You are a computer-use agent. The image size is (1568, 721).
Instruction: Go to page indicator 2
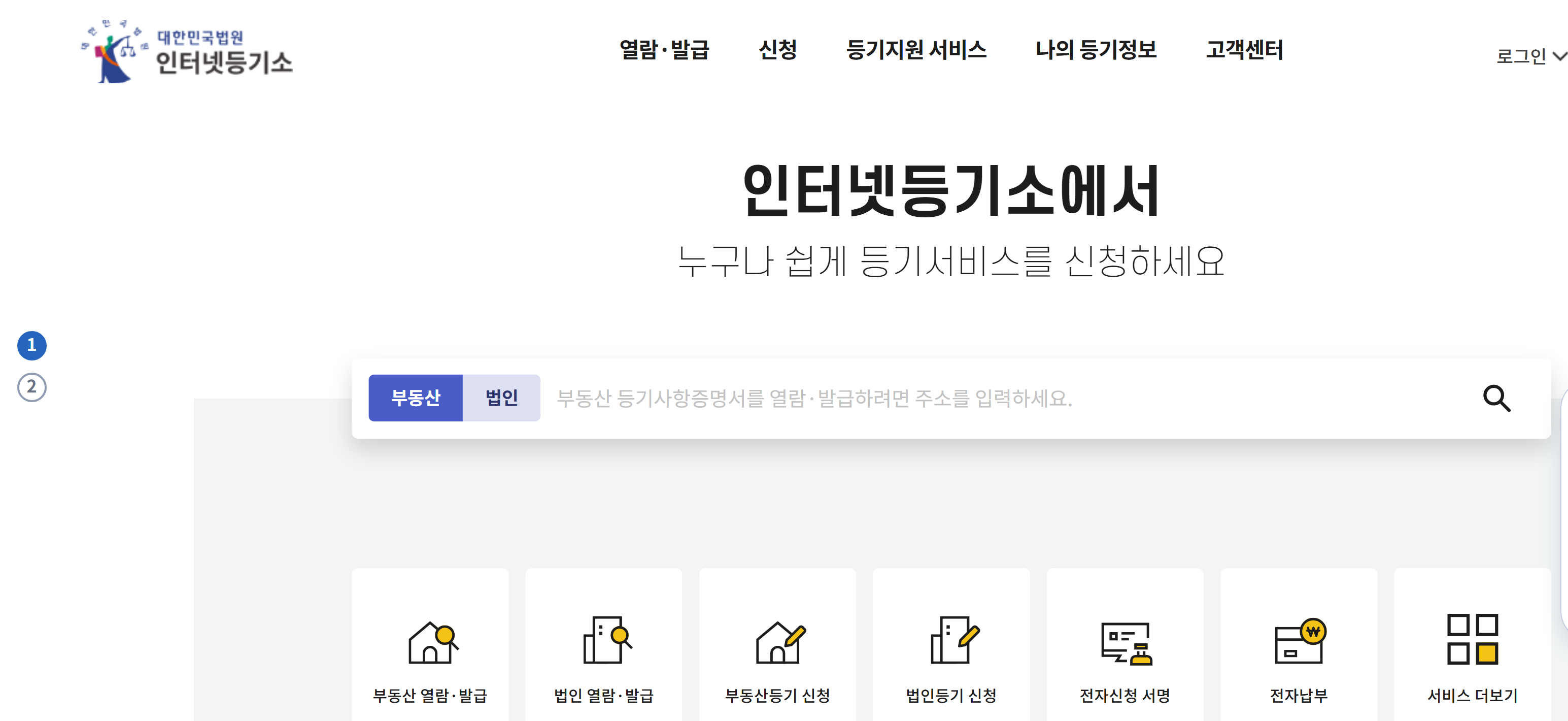pyautogui.click(x=31, y=387)
